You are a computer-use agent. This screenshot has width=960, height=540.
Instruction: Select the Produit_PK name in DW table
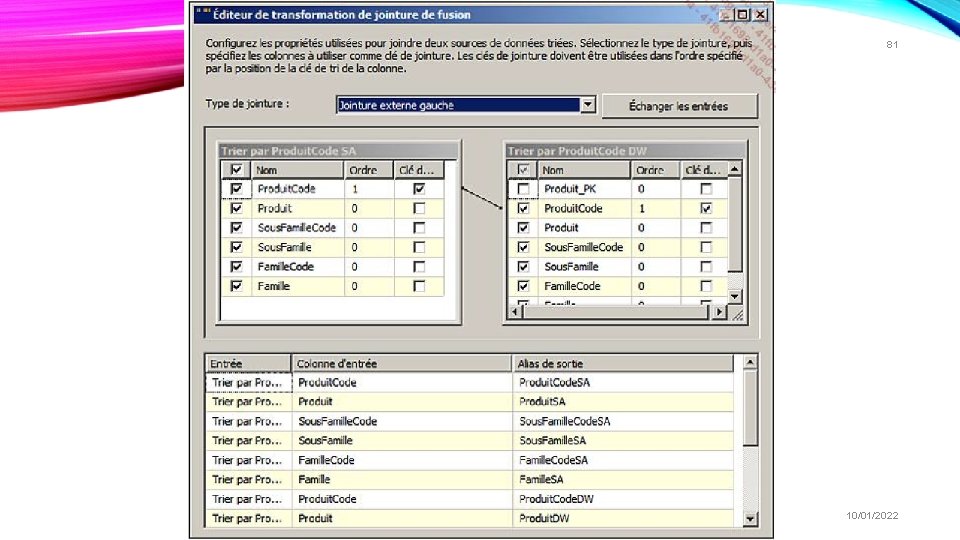[x=570, y=189]
